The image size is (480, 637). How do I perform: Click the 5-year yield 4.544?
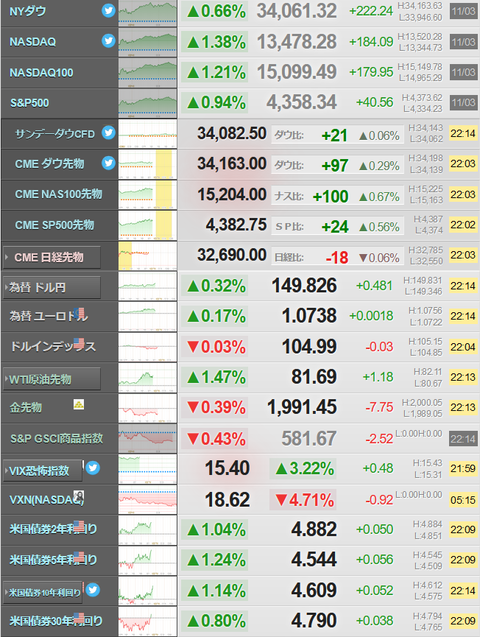[314, 560]
